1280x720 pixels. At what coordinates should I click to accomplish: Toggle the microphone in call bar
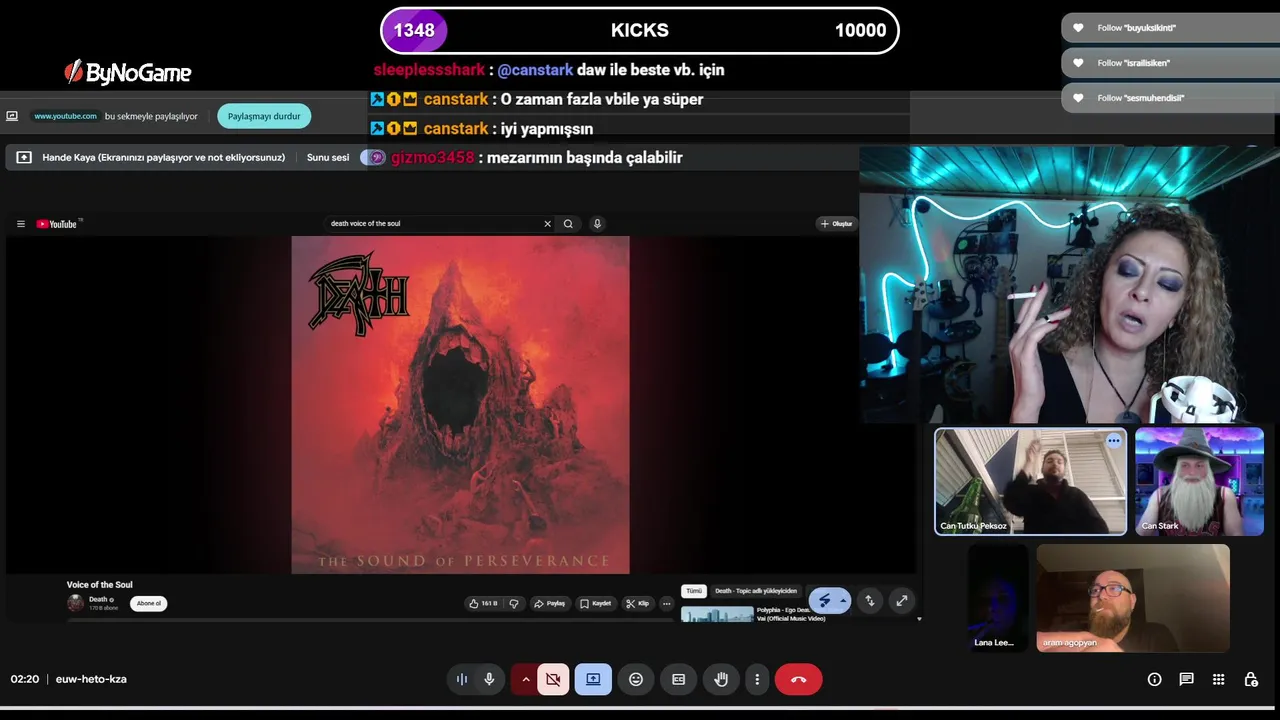489,679
